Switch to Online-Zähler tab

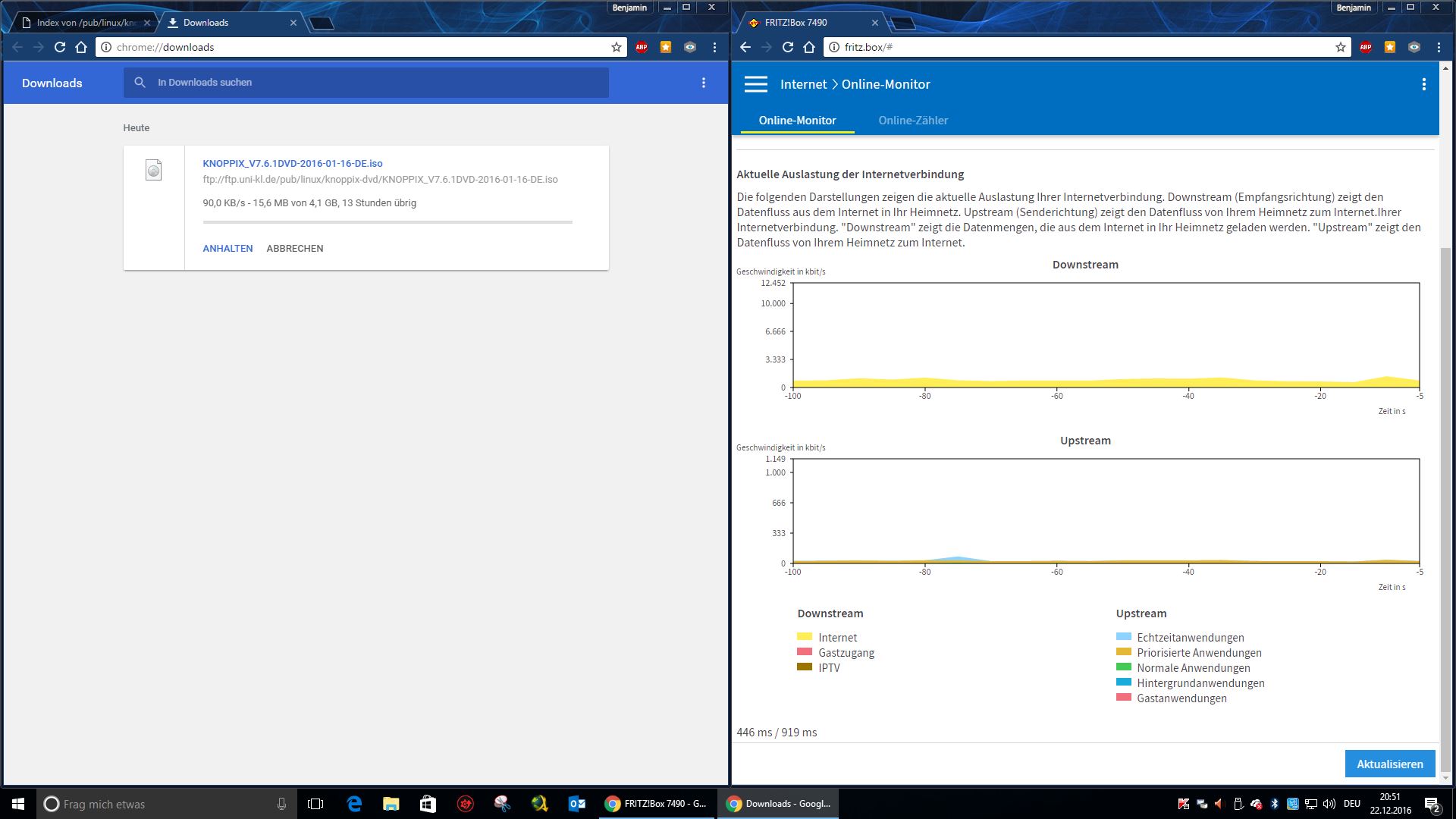point(912,120)
